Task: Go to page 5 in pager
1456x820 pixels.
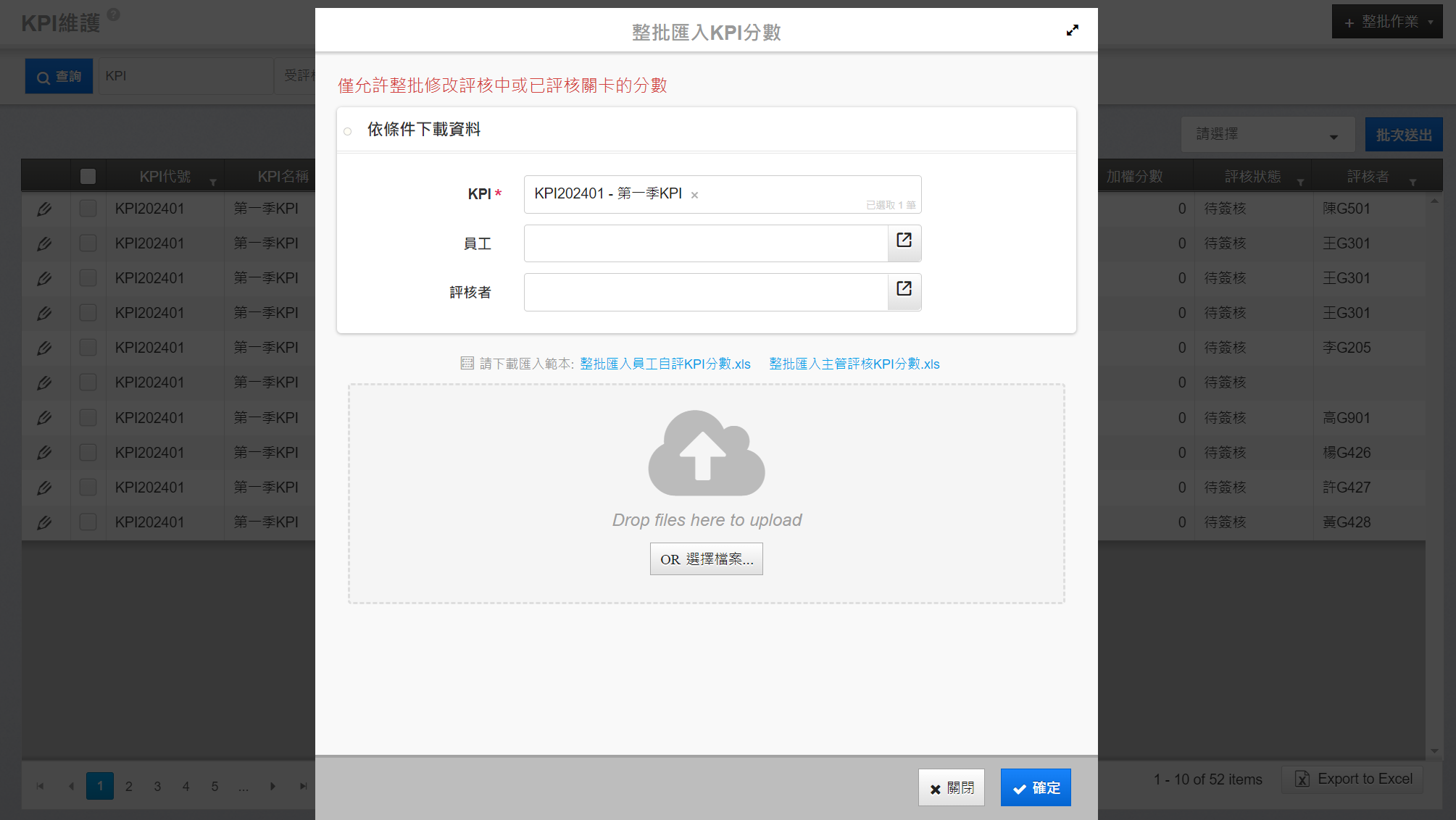Action: click(215, 786)
